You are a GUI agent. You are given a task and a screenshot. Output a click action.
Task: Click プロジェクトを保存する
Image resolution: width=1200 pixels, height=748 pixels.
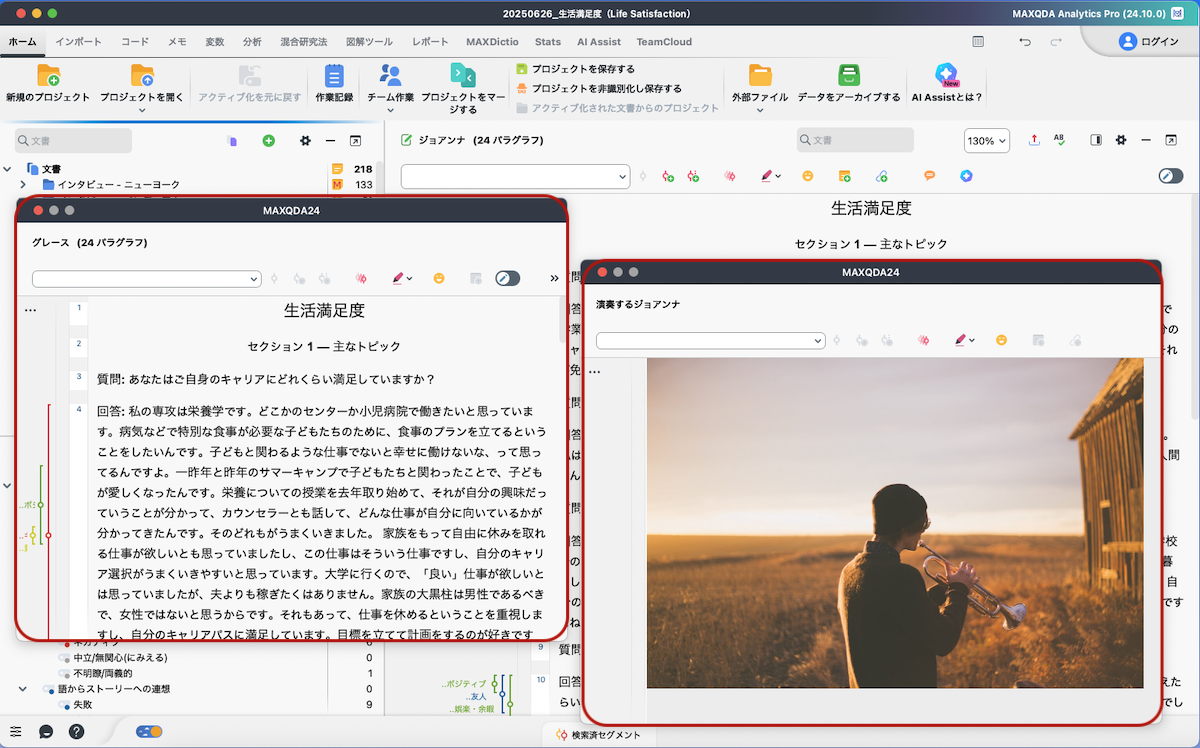tap(576, 69)
